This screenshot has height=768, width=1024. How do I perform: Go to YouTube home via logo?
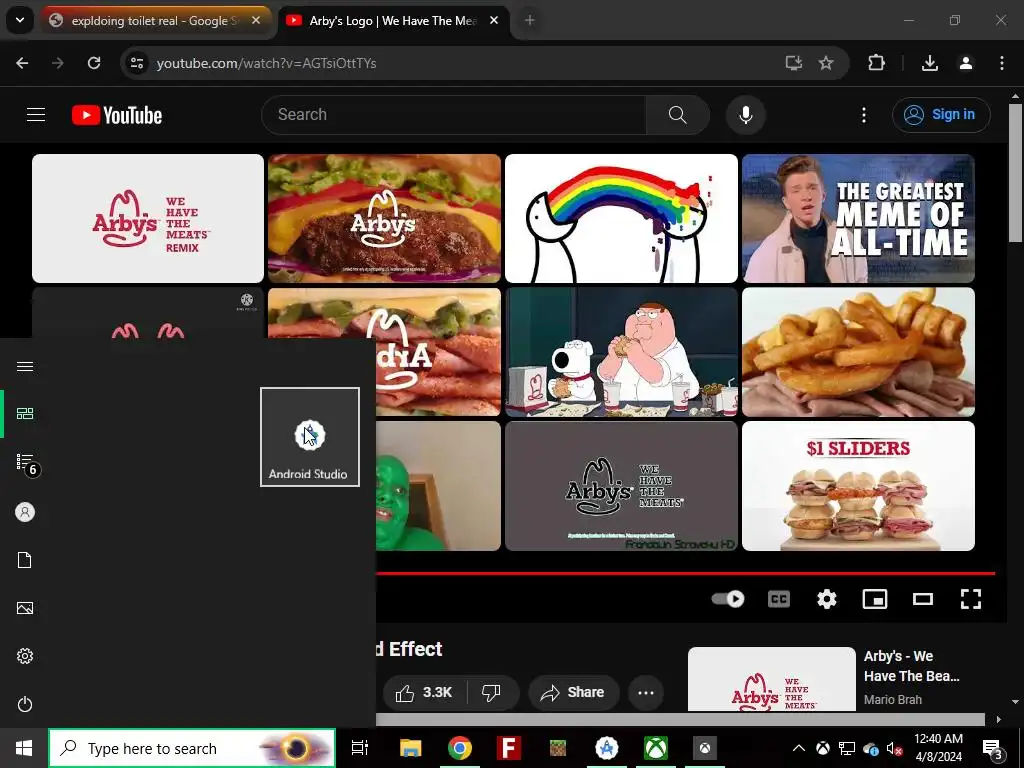click(117, 115)
